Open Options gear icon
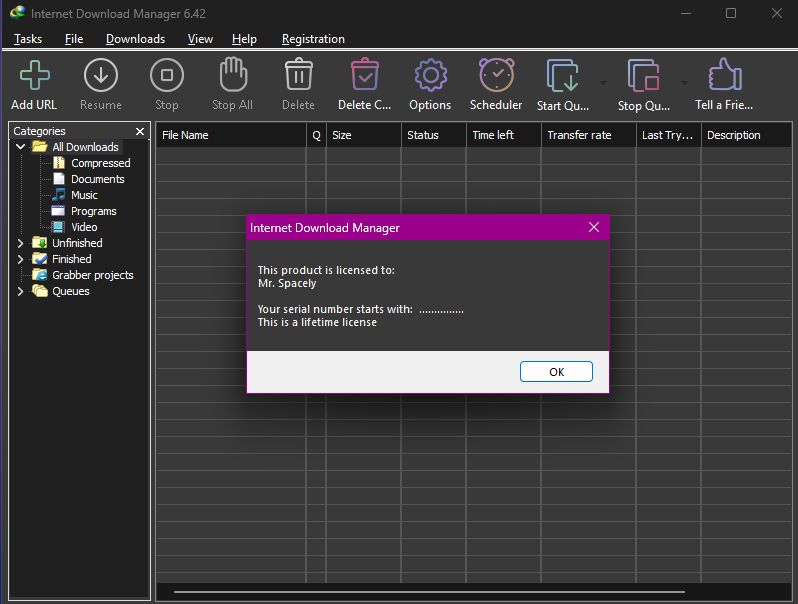Screen dimensions: 798x604 (x=431, y=75)
